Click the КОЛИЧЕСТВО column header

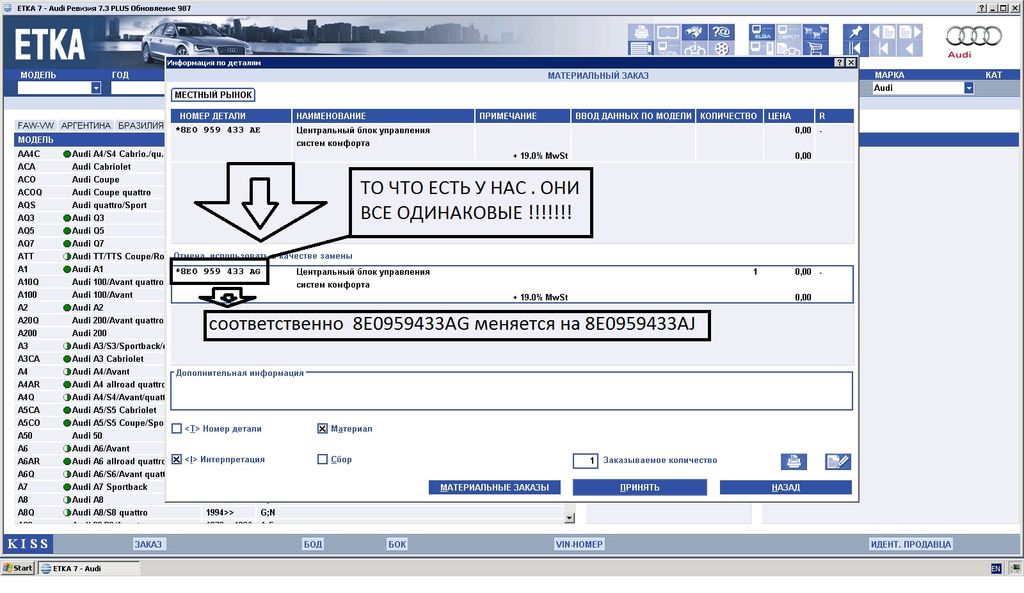(x=728, y=116)
